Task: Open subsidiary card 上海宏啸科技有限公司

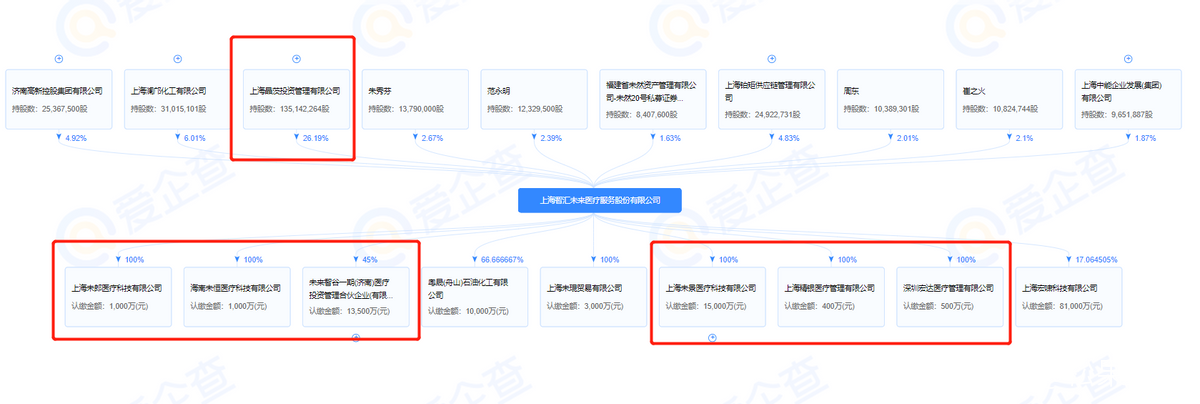Action: click(x=1070, y=297)
